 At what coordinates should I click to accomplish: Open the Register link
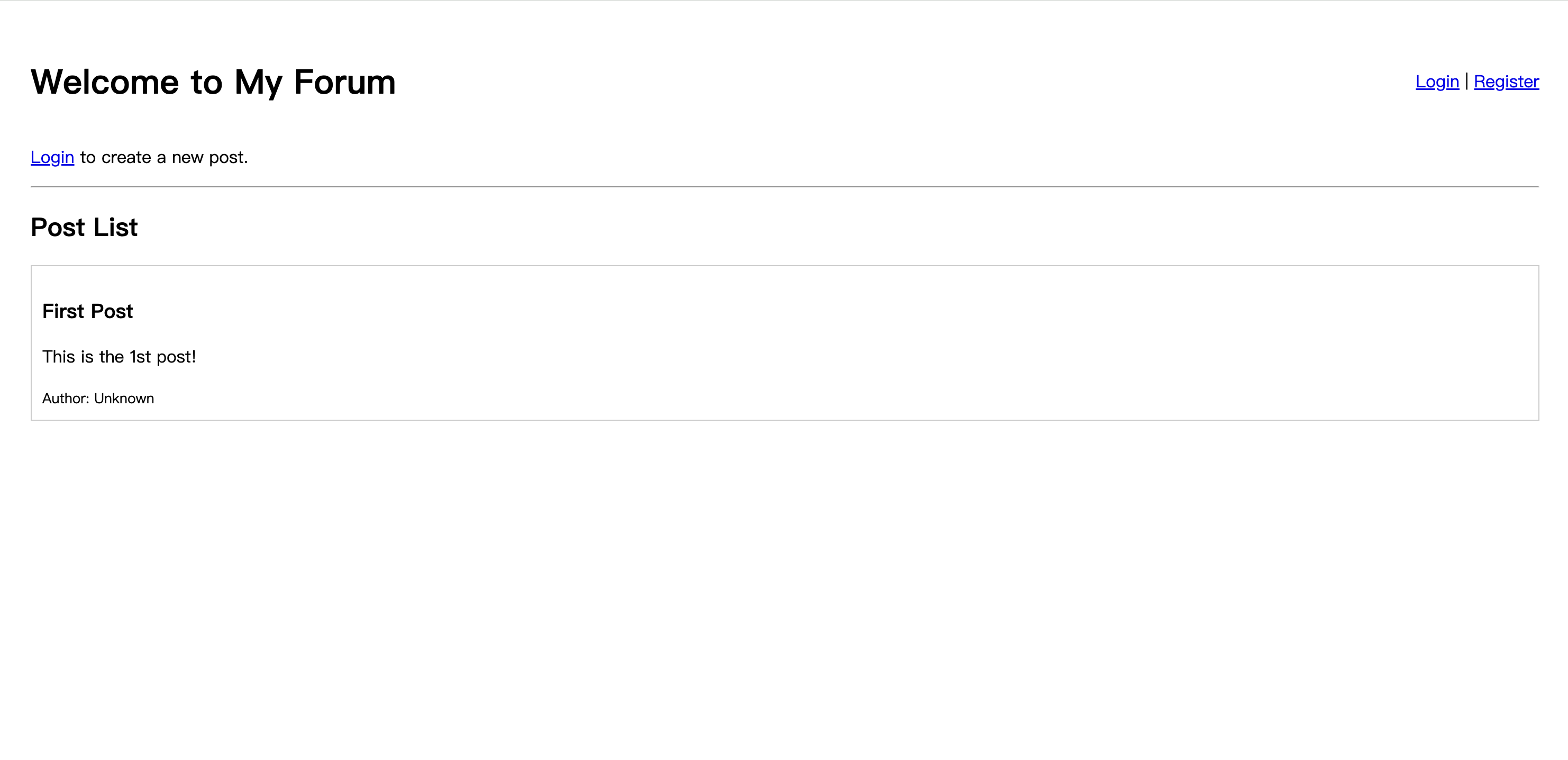tap(1506, 82)
